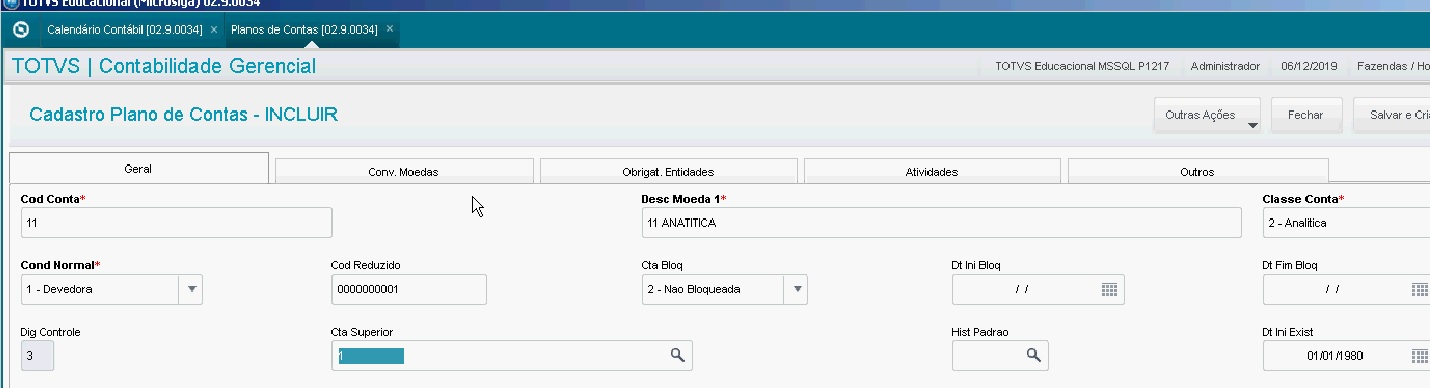Open the Classe Conta dropdown
1430x388 pixels.
click(x=1346, y=223)
